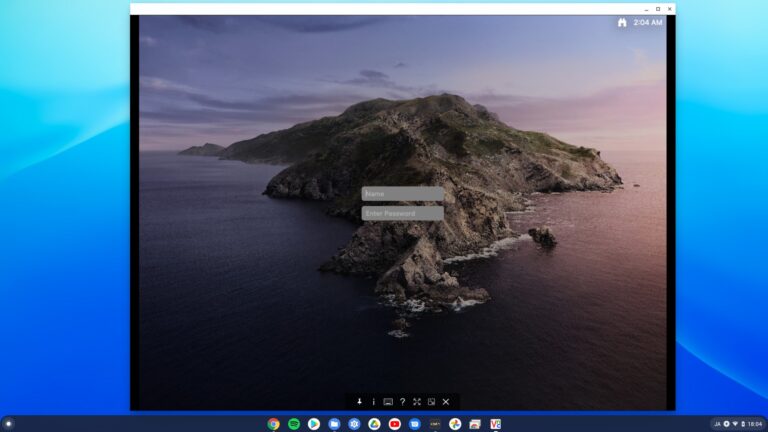Open the ChromeOS launcher button

pos(8,424)
